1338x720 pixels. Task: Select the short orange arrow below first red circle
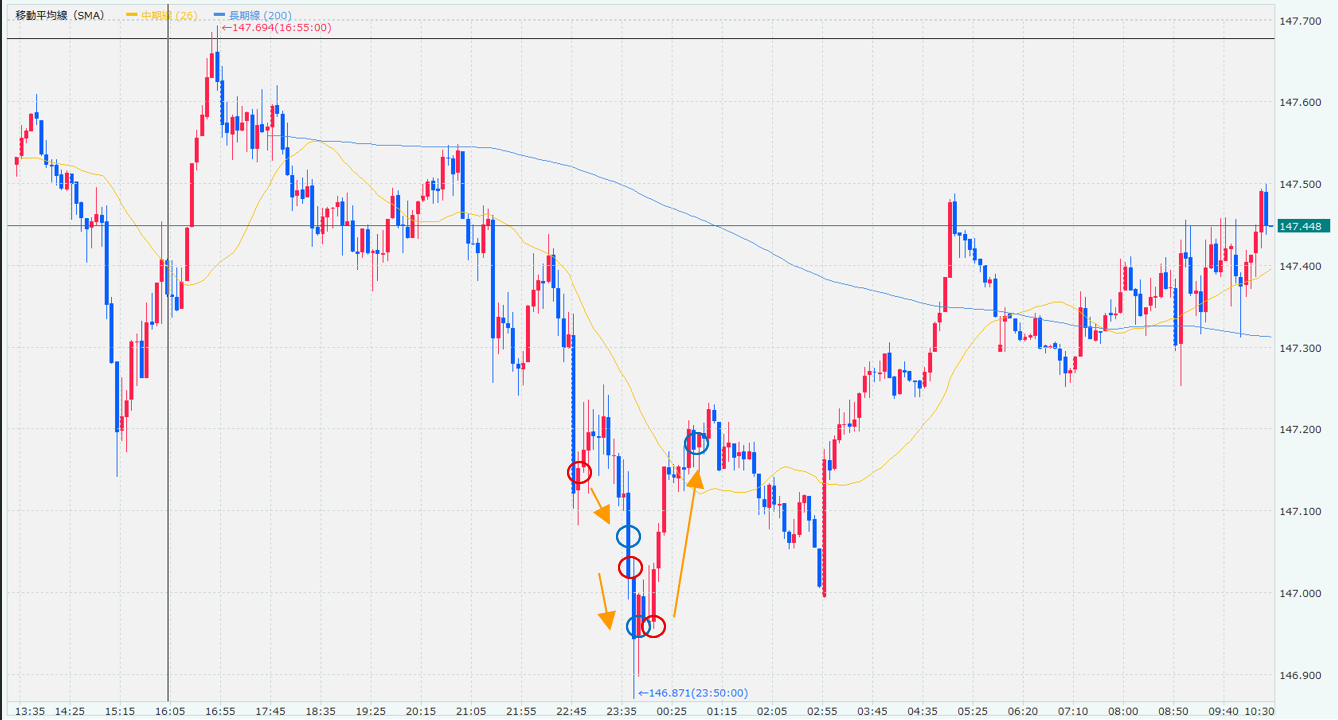click(598, 504)
